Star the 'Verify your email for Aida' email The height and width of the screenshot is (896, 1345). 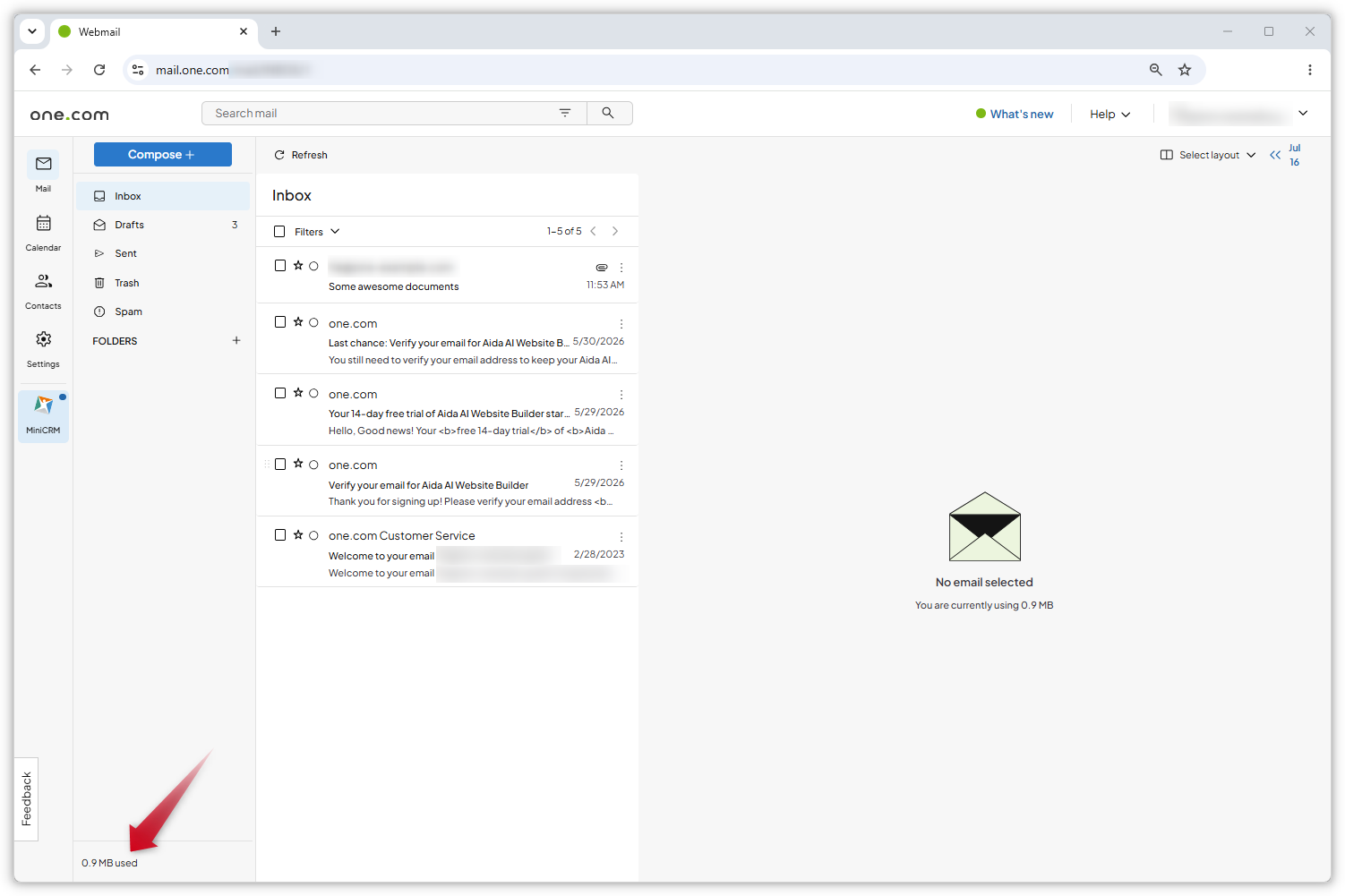tap(298, 464)
